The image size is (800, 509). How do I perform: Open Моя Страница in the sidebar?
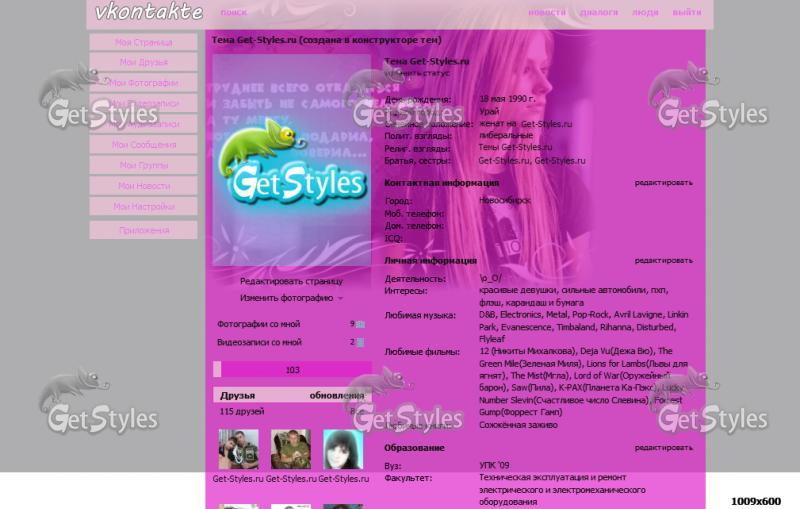pos(143,42)
